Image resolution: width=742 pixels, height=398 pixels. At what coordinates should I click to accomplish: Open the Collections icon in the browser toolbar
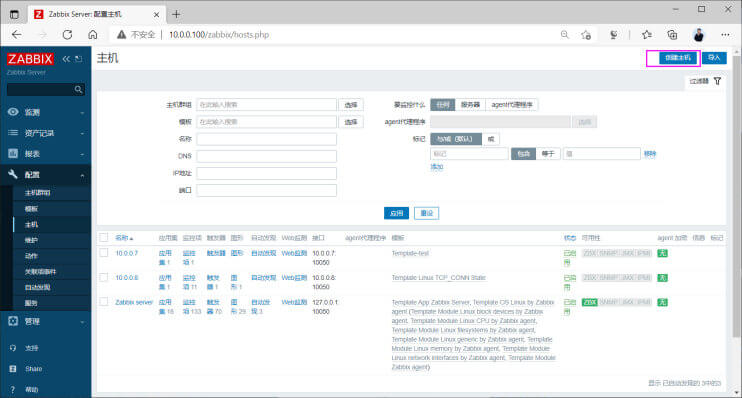click(x=672, y=35)
